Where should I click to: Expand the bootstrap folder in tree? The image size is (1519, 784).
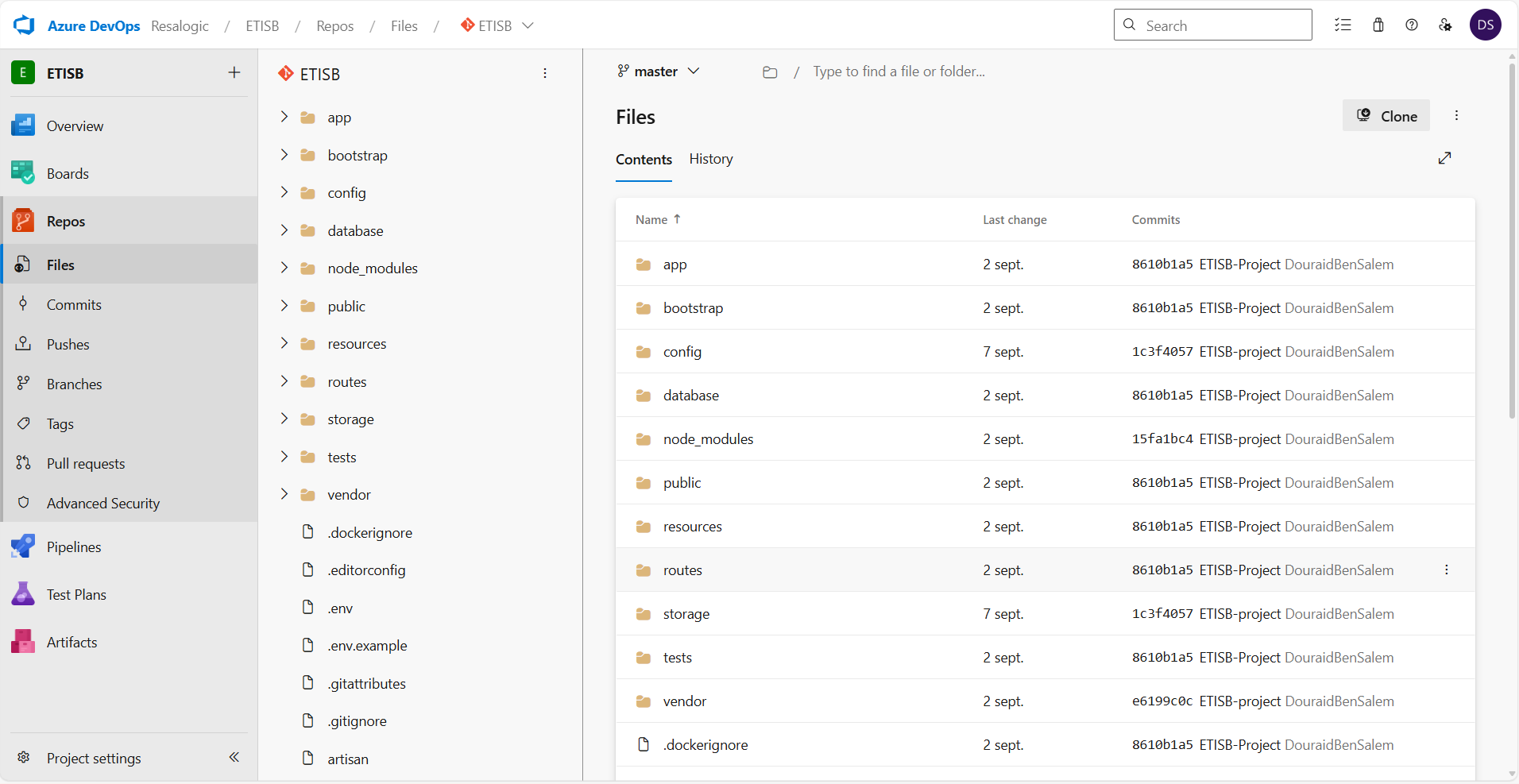coord(284,154)
